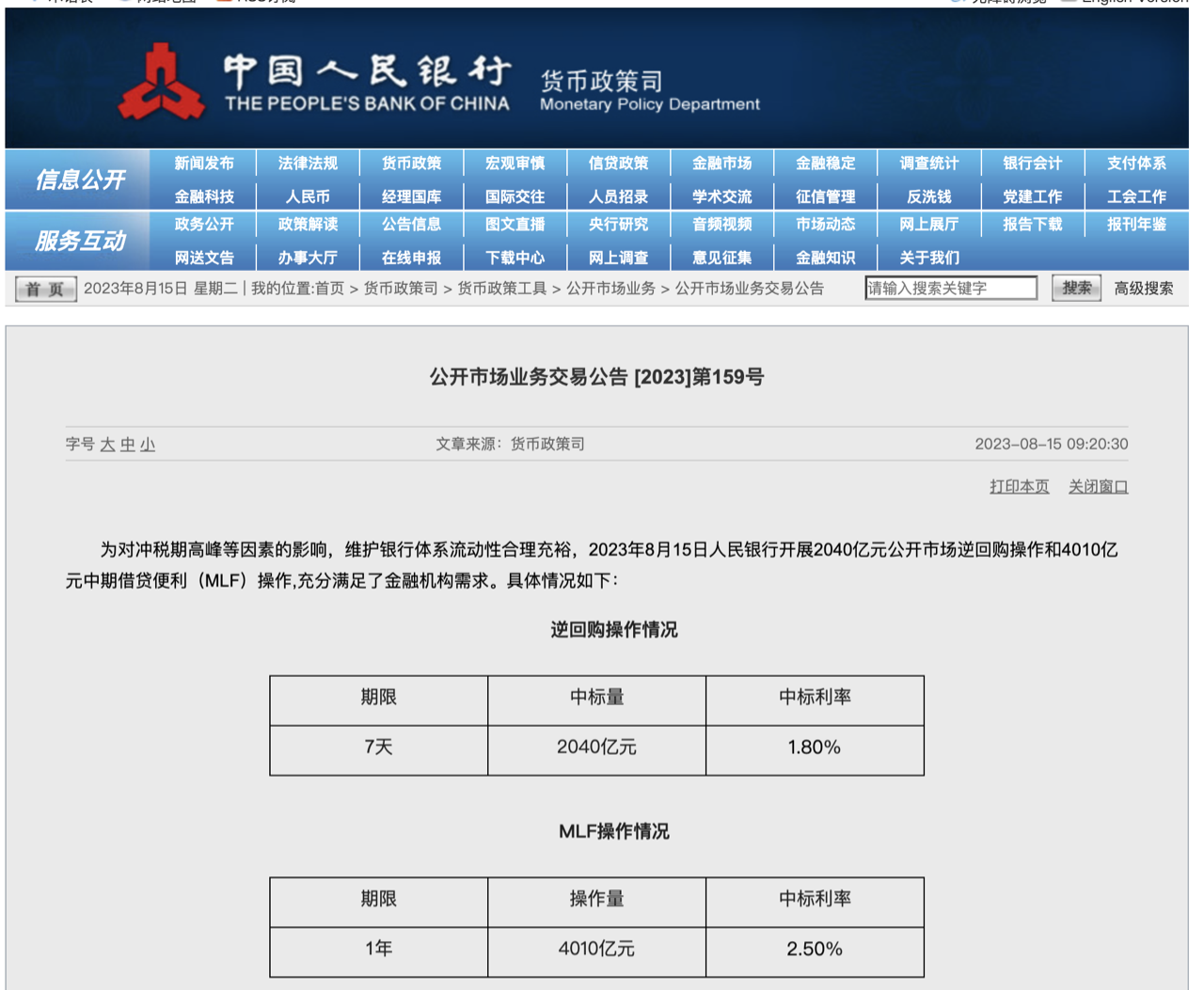Click the 2.50% rate cell
The image size is (1204, 990).
(x=815, y=951)
